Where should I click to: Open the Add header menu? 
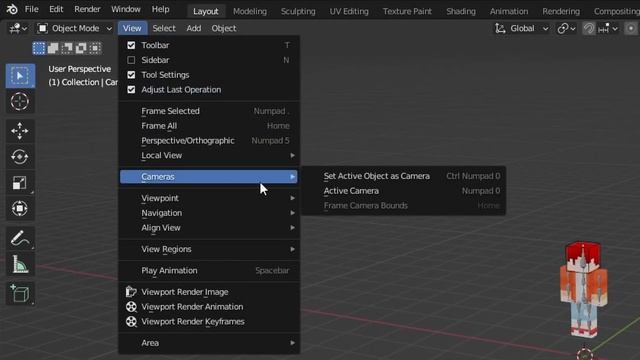pyautogui.click(x=193, y=28)
